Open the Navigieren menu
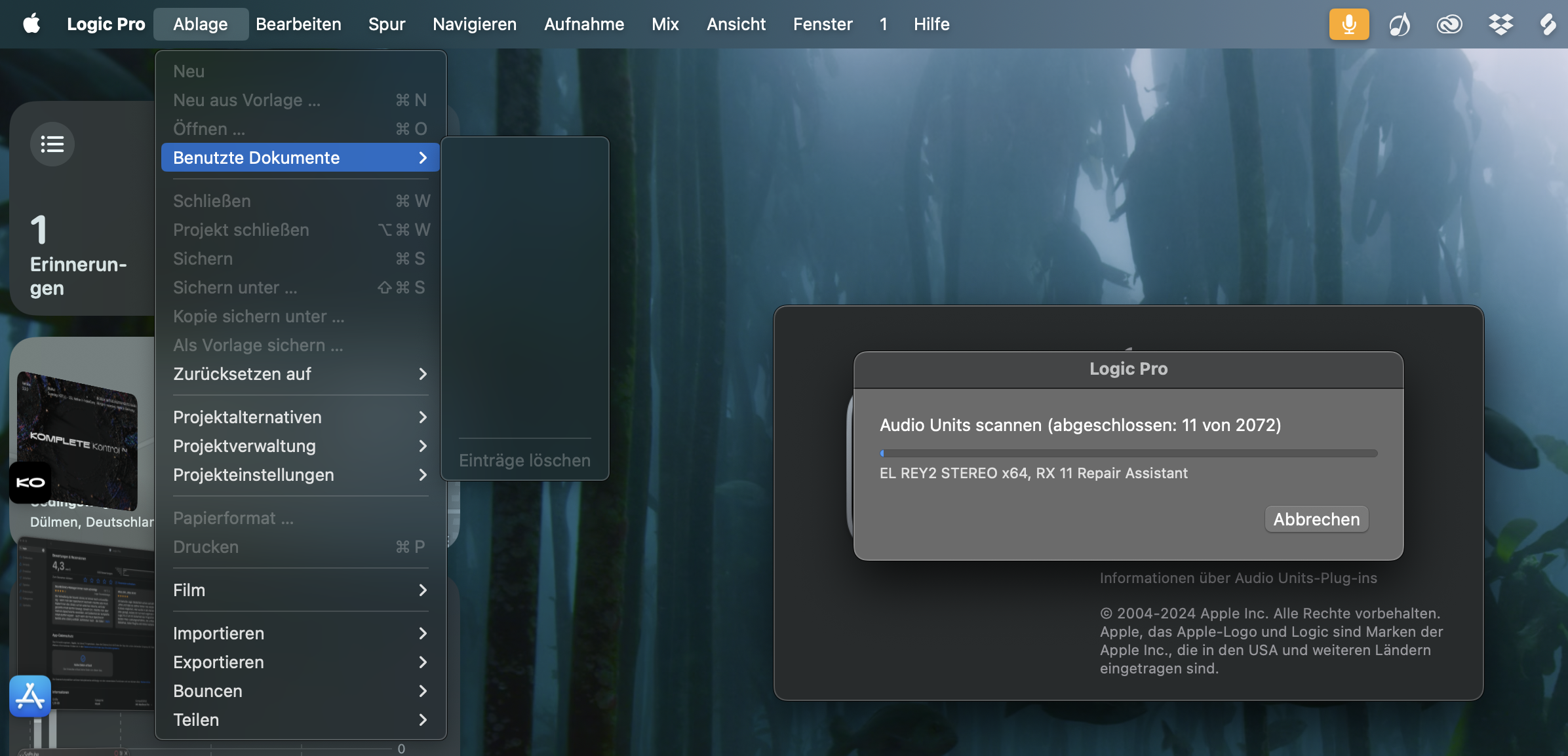 pyautogui.click(x=474, y=24)
